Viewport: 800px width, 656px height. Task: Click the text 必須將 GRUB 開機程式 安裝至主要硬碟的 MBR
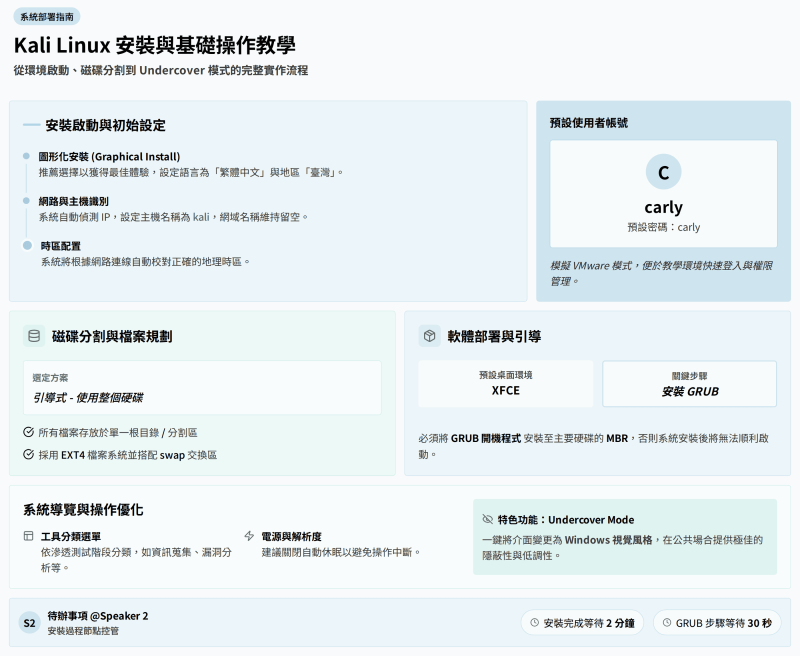(x=593, y=446)
